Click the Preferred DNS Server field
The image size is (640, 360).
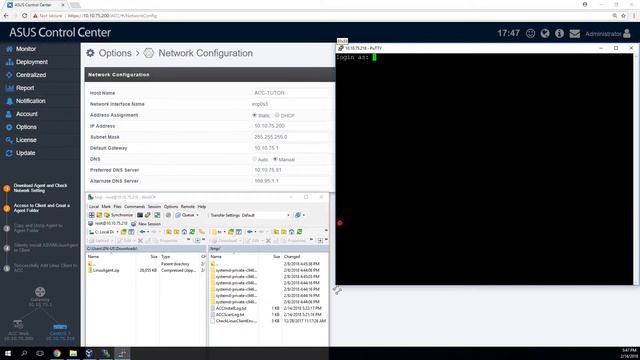[290, 170]
